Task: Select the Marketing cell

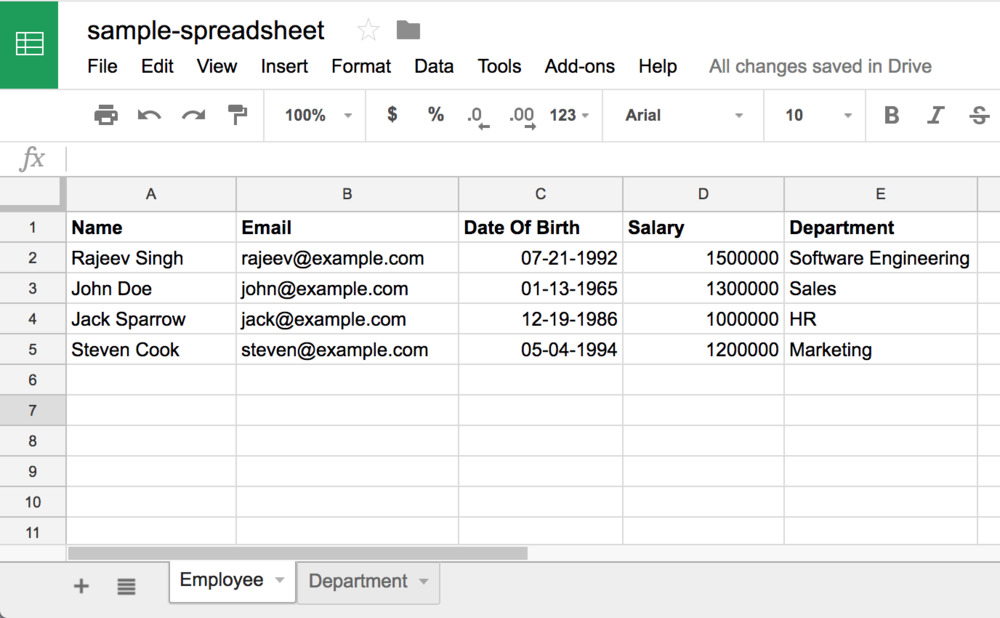Action: (880, 349)
